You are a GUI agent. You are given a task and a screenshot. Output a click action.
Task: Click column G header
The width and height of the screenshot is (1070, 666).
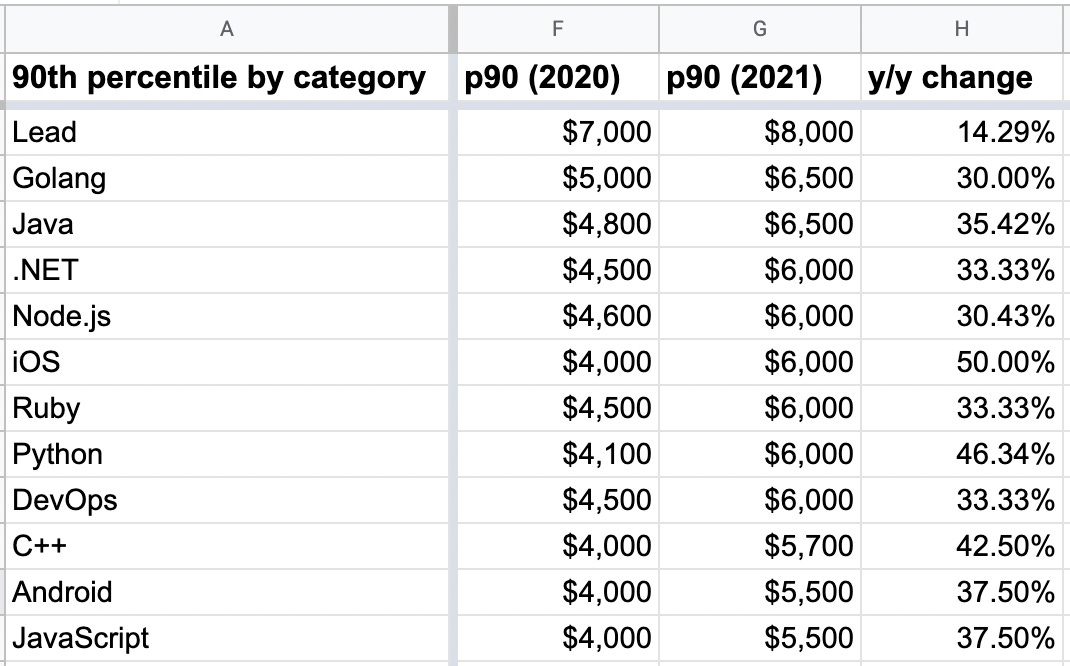tap(759, 29)
